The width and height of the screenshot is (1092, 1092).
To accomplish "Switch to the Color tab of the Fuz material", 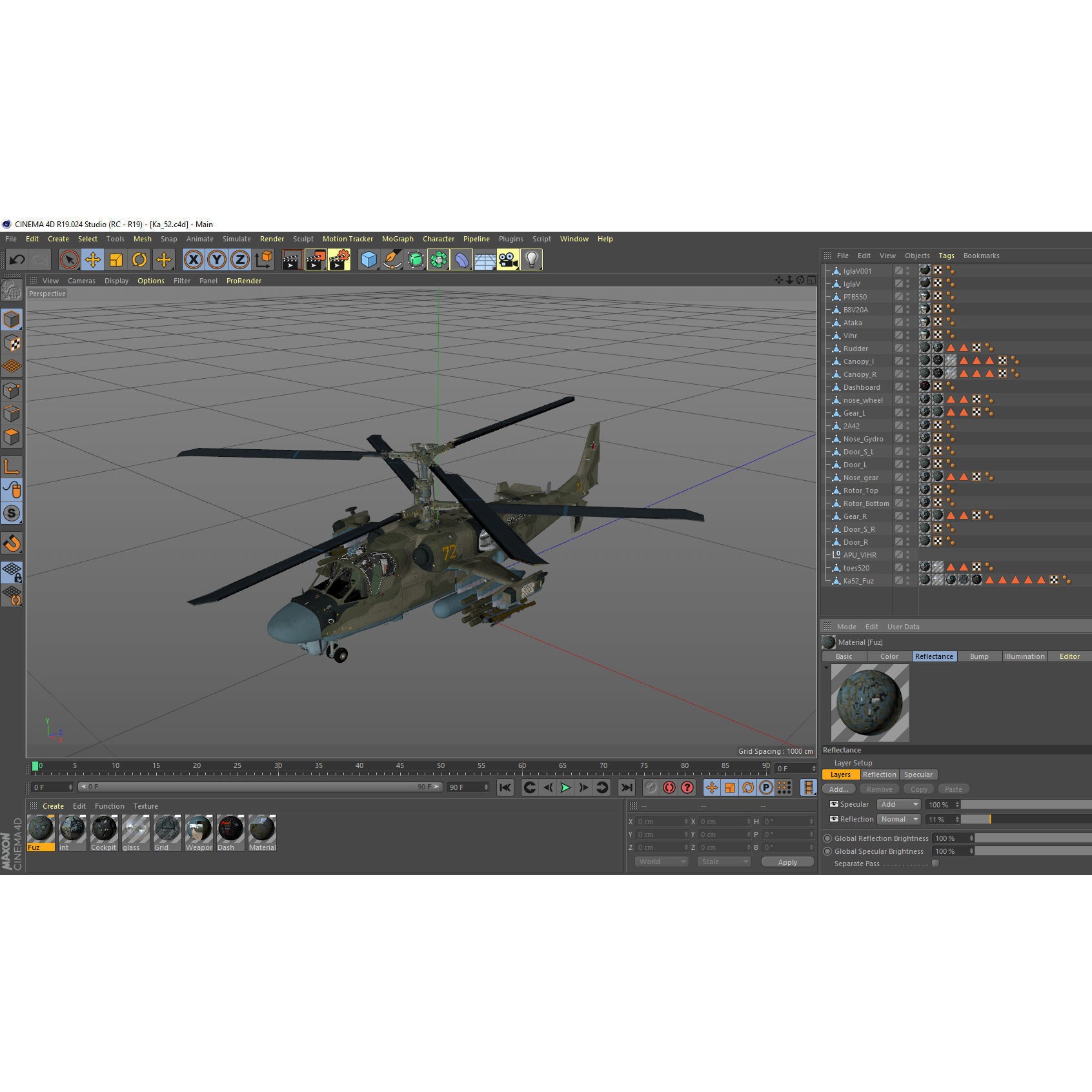I will 889,656.
